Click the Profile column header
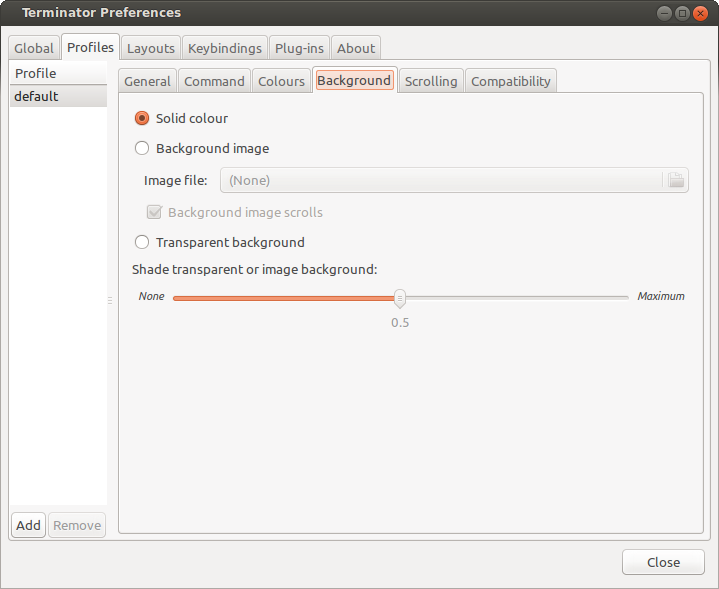 [x=58, y=73]
